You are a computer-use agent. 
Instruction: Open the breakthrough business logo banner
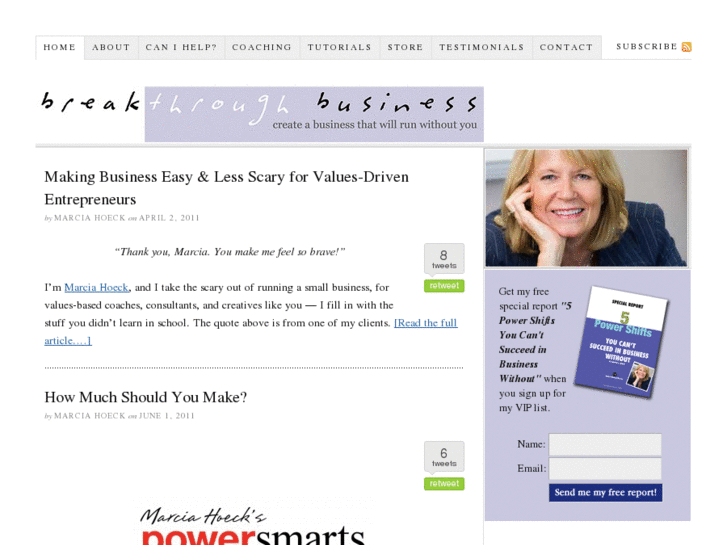(260, 114)
